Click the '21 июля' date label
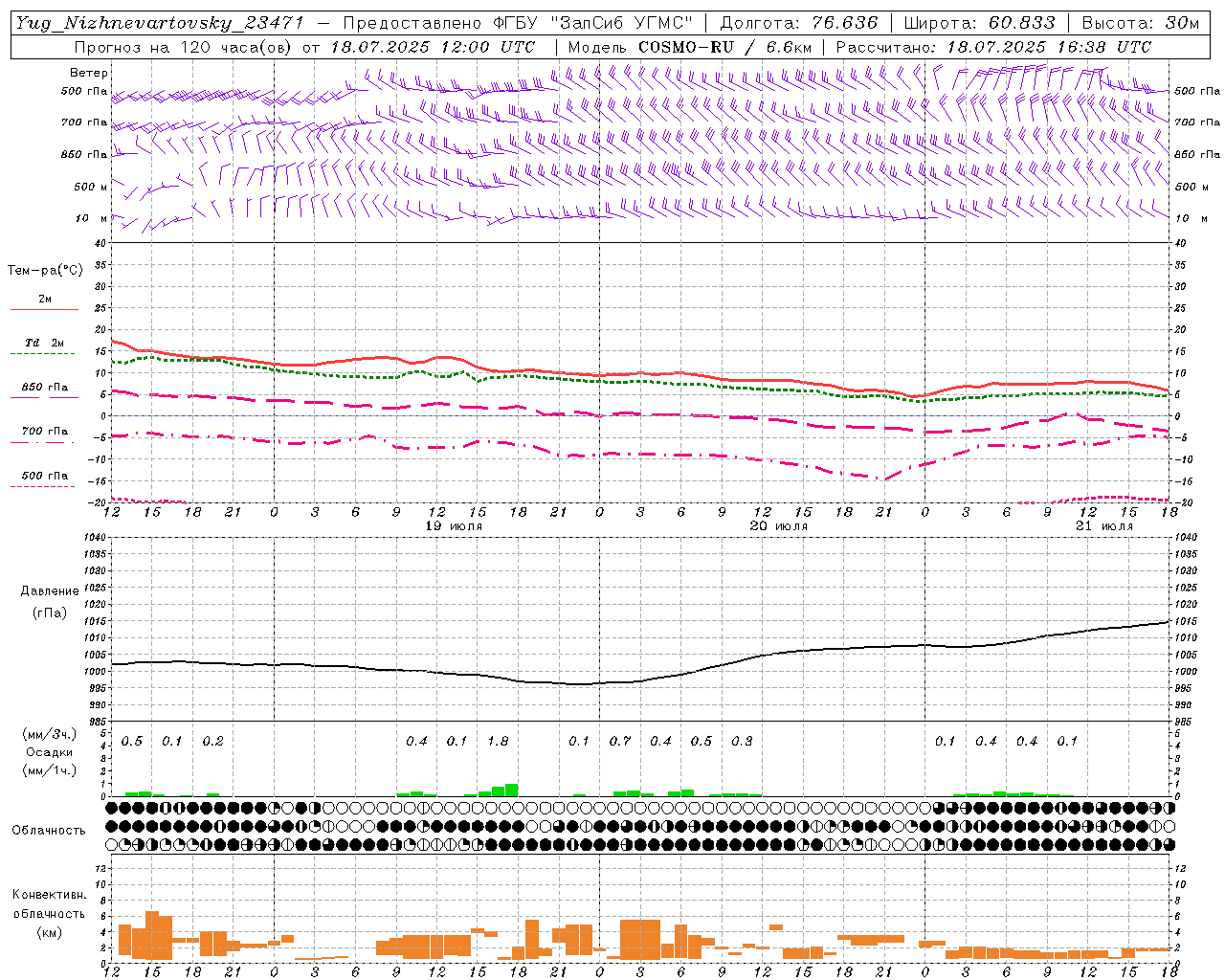 coord(1104,526)
